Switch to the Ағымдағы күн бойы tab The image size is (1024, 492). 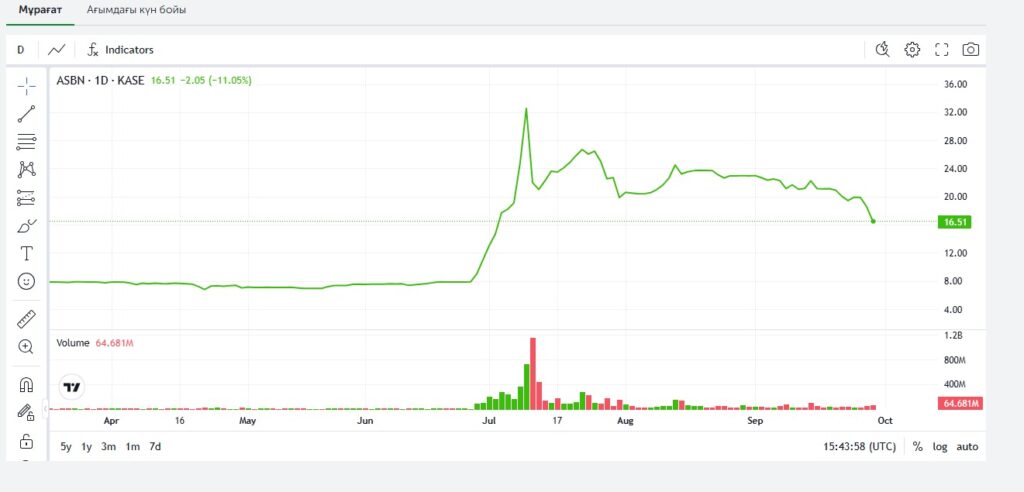point(136,10)
